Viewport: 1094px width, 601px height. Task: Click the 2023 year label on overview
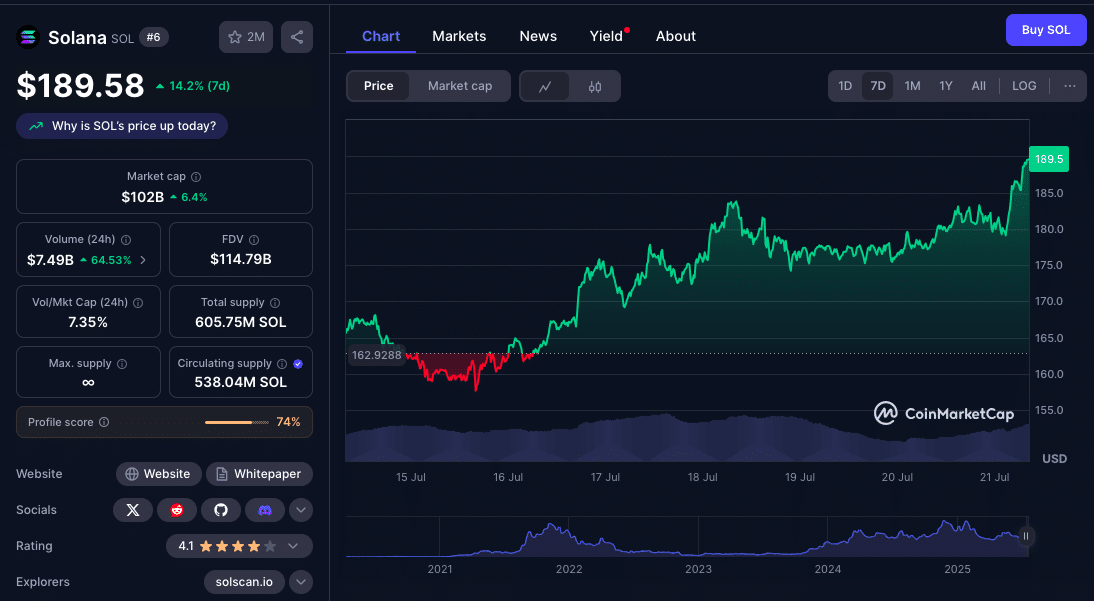pyautogui.click(x=698, y=570)
